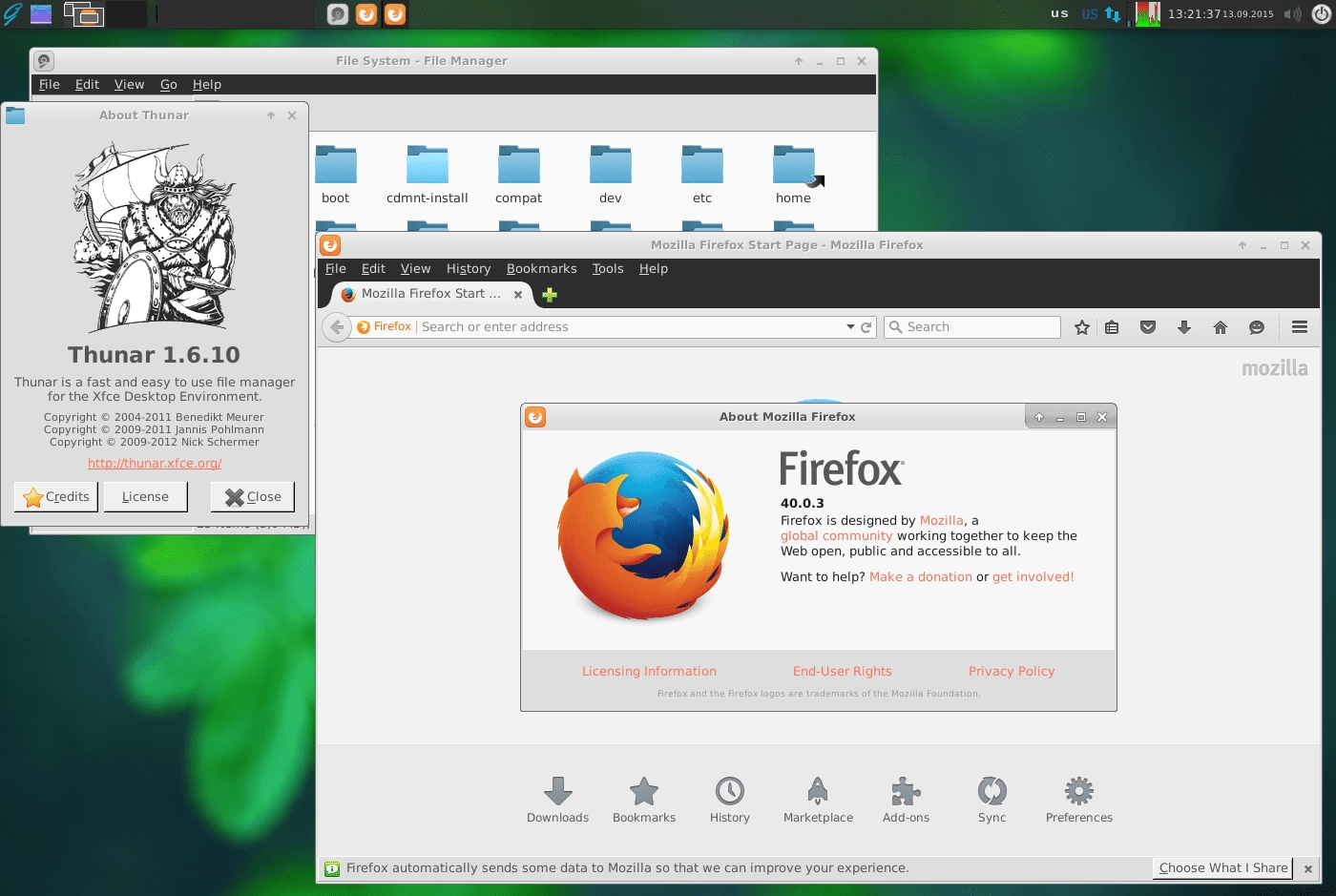The width and height of the screenshot is (1336, 896).
Task: Open the Firefox hamburger menu
Action: click(1300, 327)
